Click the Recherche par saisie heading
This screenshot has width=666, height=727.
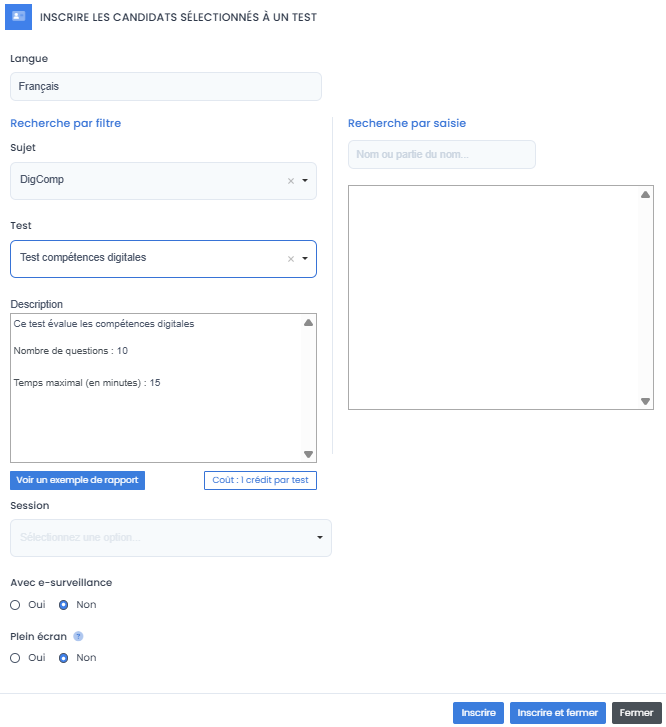[x=407, y=123]
